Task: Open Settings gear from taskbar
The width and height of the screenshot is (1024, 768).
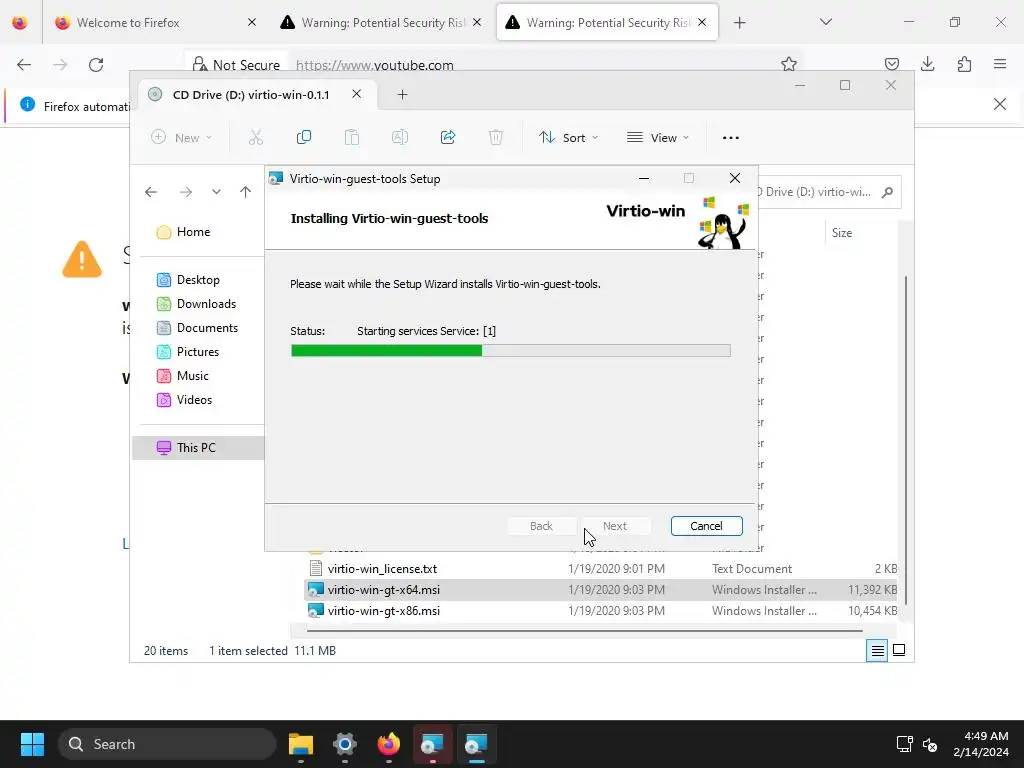Action: point(345,744)
